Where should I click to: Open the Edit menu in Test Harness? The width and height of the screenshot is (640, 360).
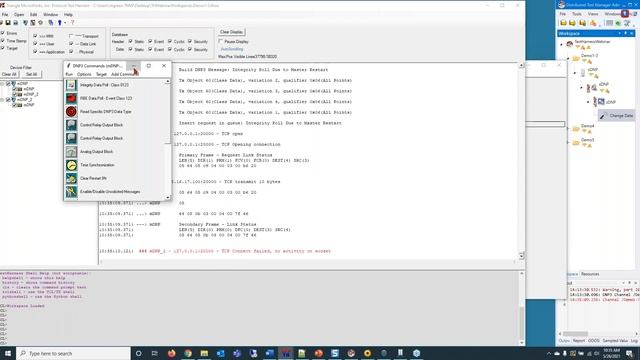click(x=33, y=15)
